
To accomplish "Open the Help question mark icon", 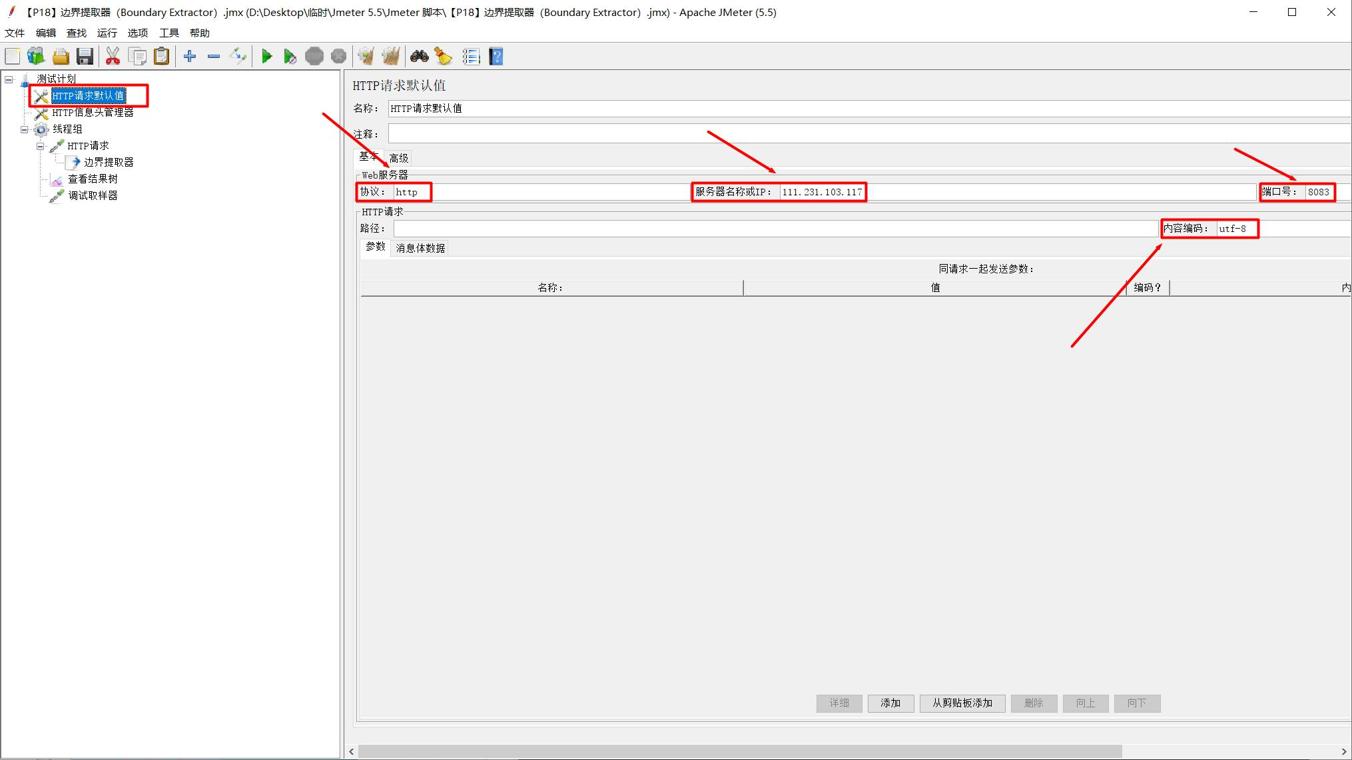I will 496,57.
